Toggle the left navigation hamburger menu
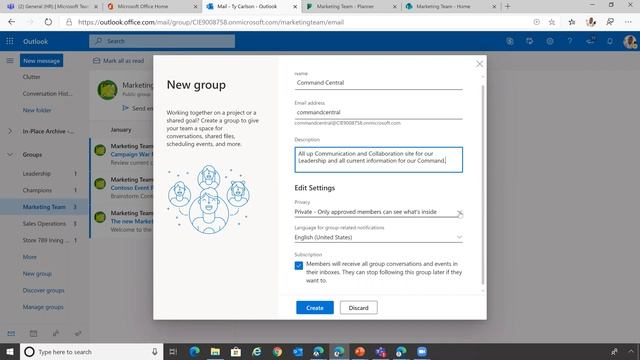 pyautogui.click(x=10, y=61)
